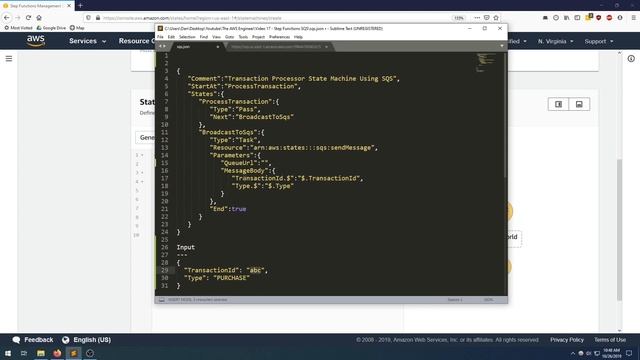Click the system clock on the taskbar
This screenshot has width=640, height=360.
coord(611,353)
